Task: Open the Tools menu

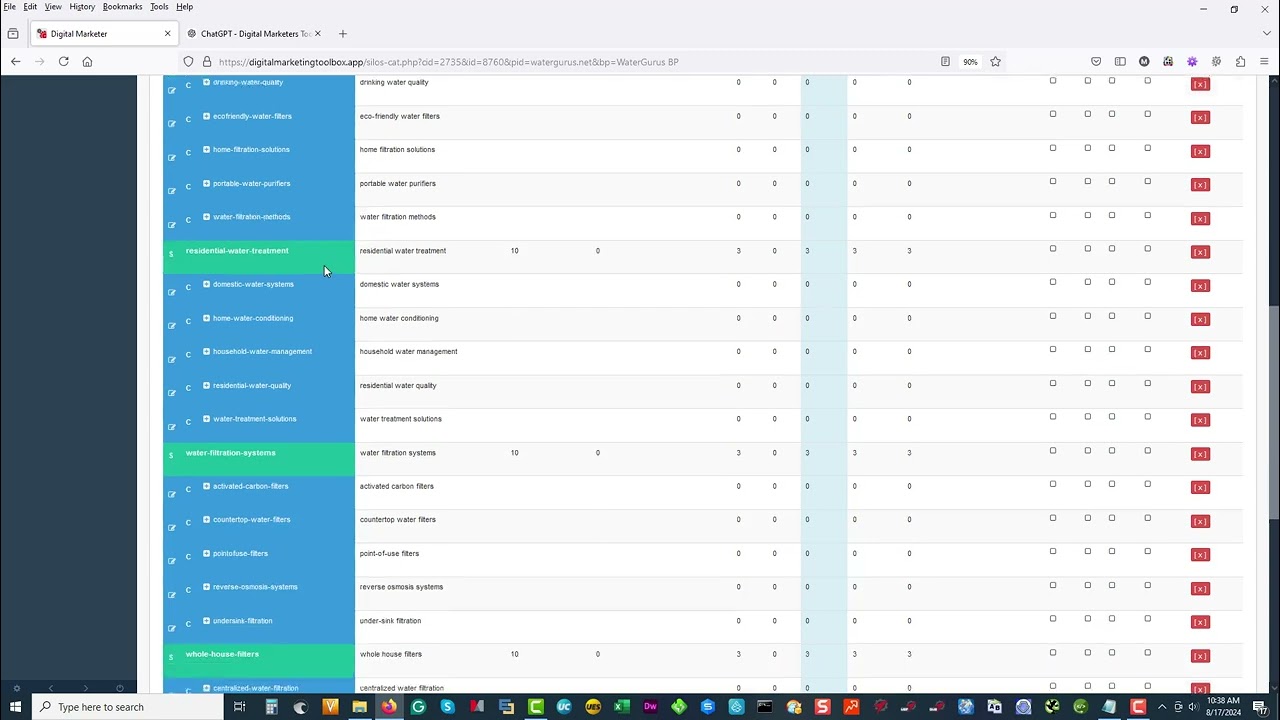Action: [159, 7]
